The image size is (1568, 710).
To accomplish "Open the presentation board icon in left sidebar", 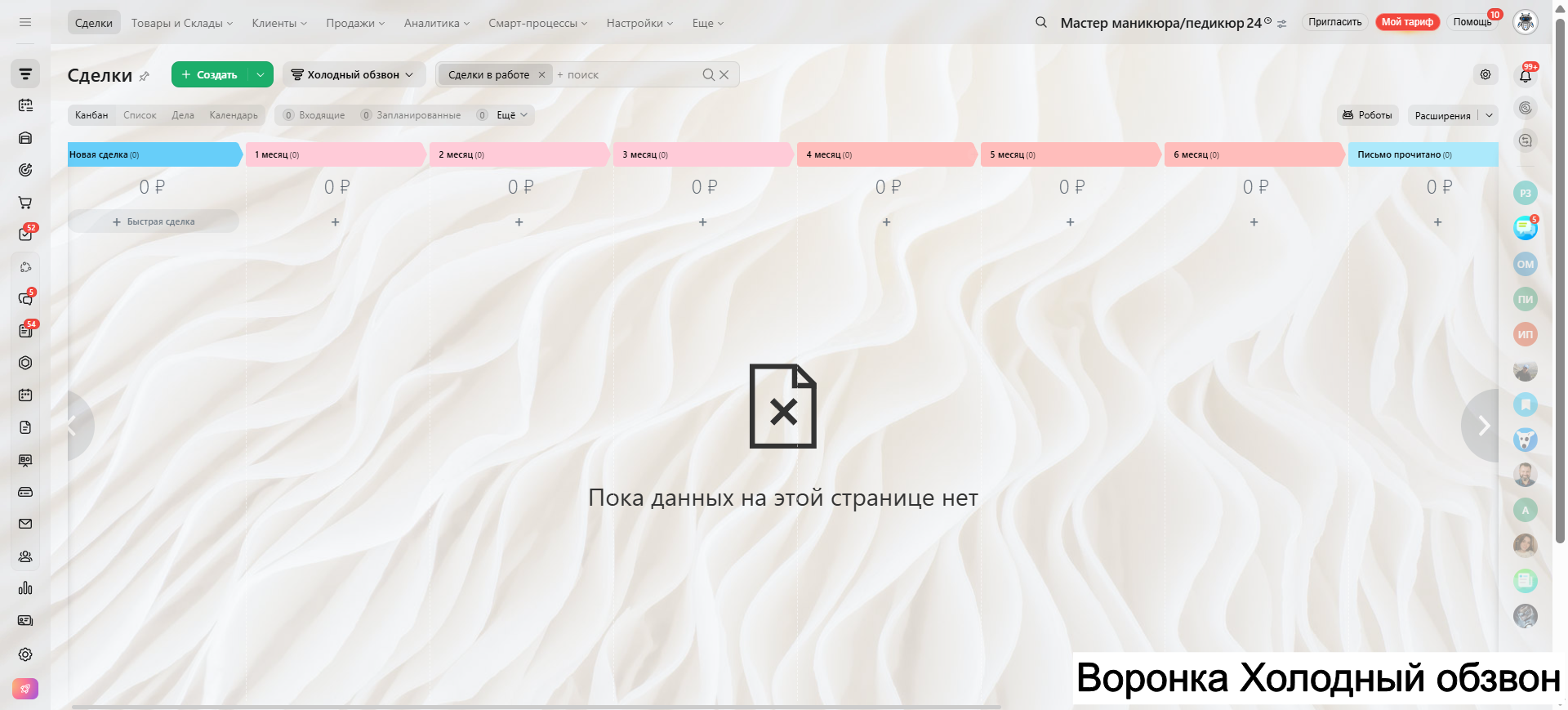I will pos(25,460).
